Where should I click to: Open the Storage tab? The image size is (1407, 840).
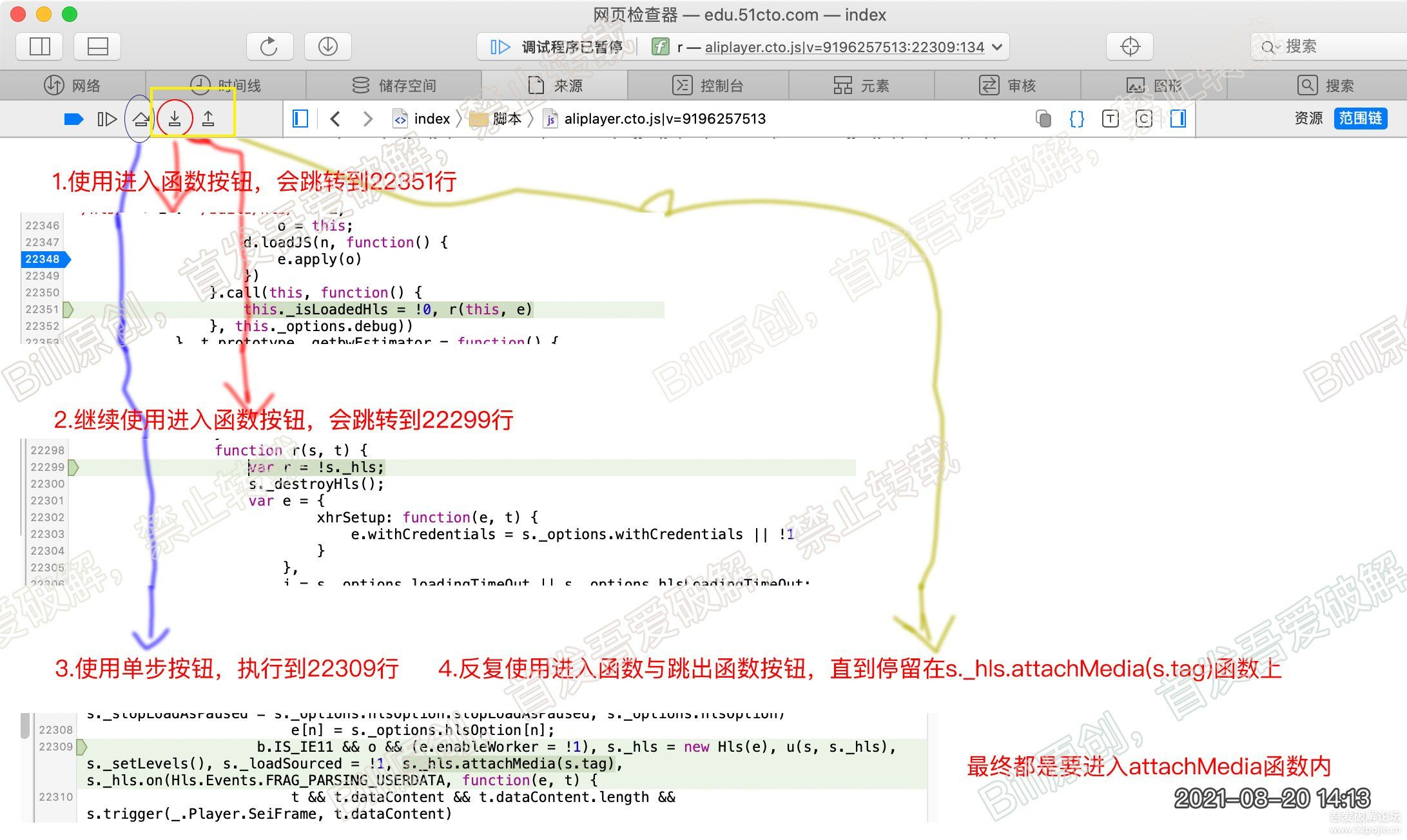(x=394, y=85)
